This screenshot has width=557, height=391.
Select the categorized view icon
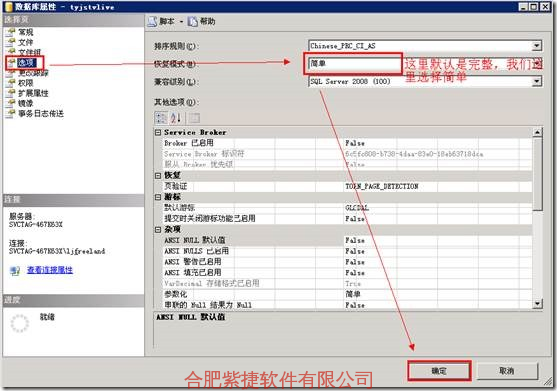tap(161, 118)
